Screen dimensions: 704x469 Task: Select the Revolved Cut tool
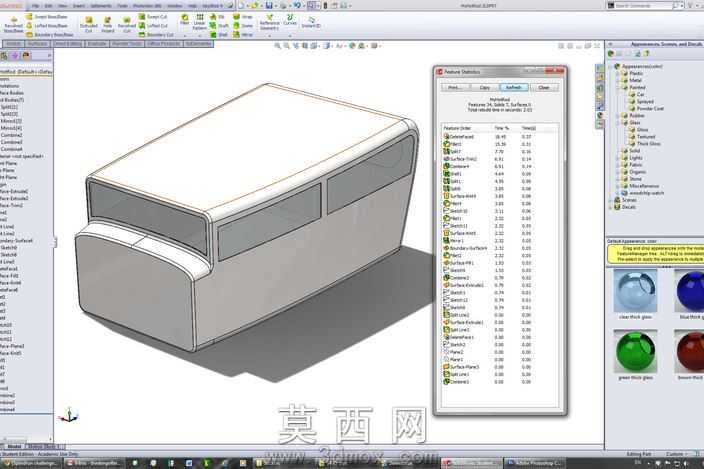pos(127,24)
